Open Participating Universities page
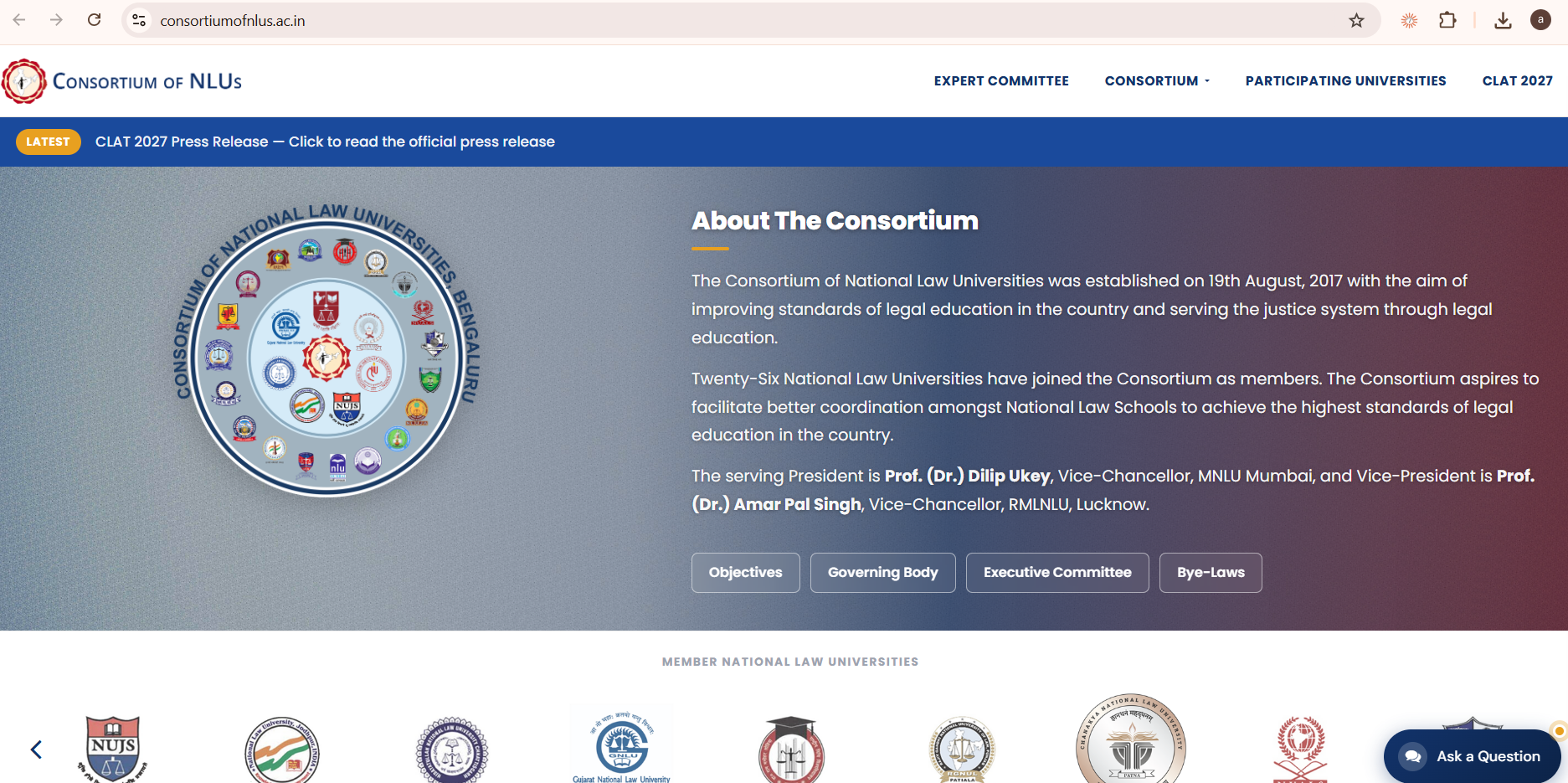Viewport: 1568px width, 783px height. (x=1345, y=81)
